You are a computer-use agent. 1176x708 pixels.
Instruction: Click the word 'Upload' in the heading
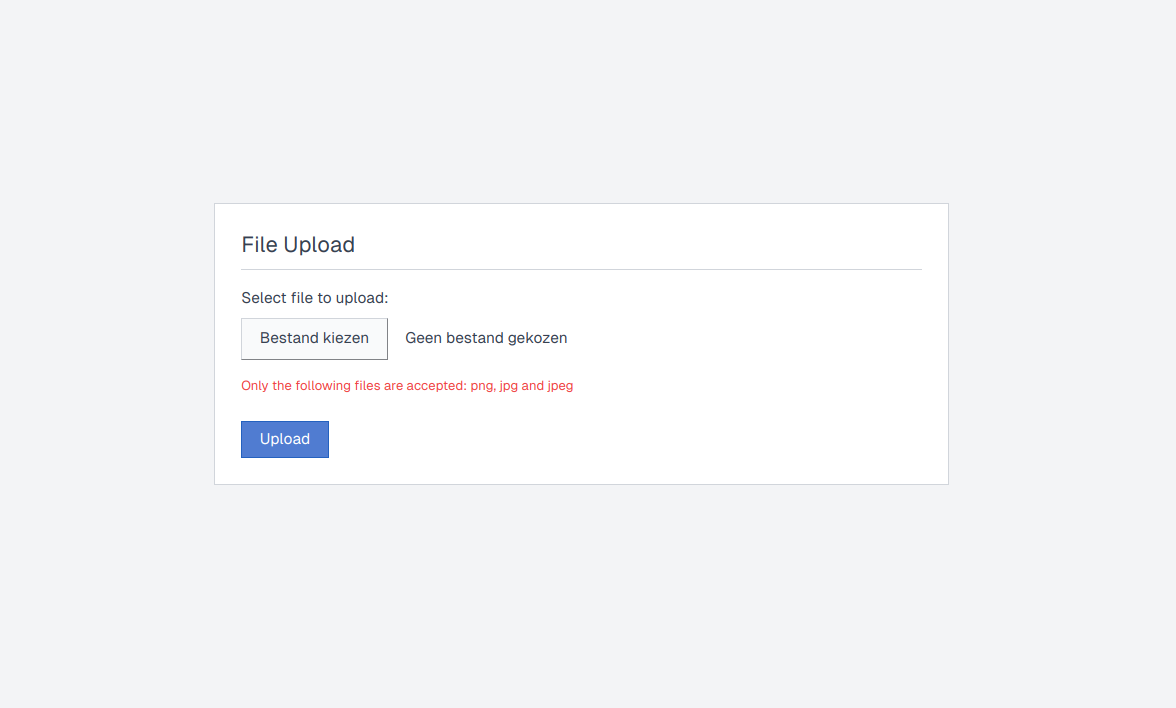click(x=319, y=245)
